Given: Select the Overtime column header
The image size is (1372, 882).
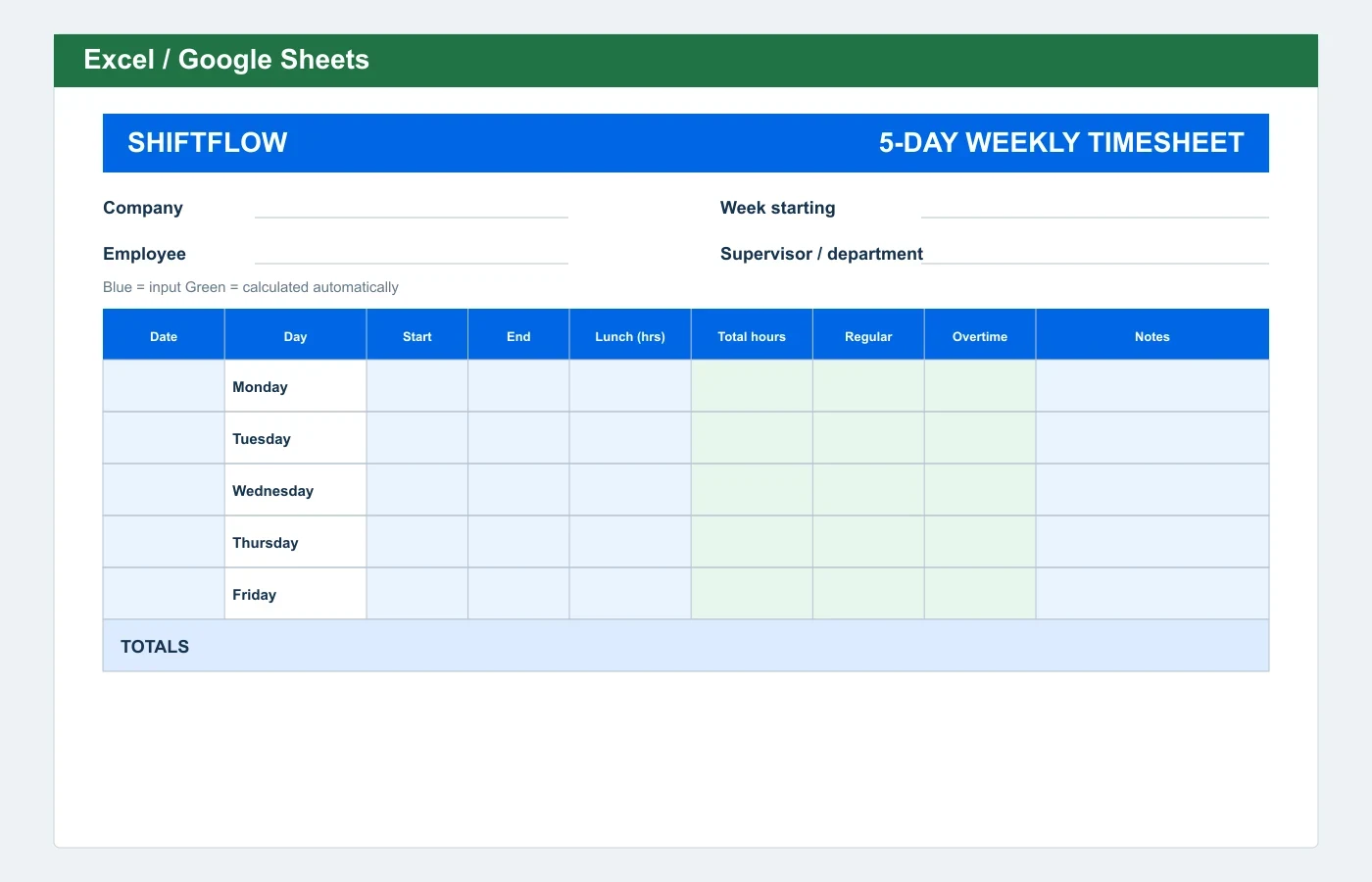Looking at the screenshot, I should point(980,335).
